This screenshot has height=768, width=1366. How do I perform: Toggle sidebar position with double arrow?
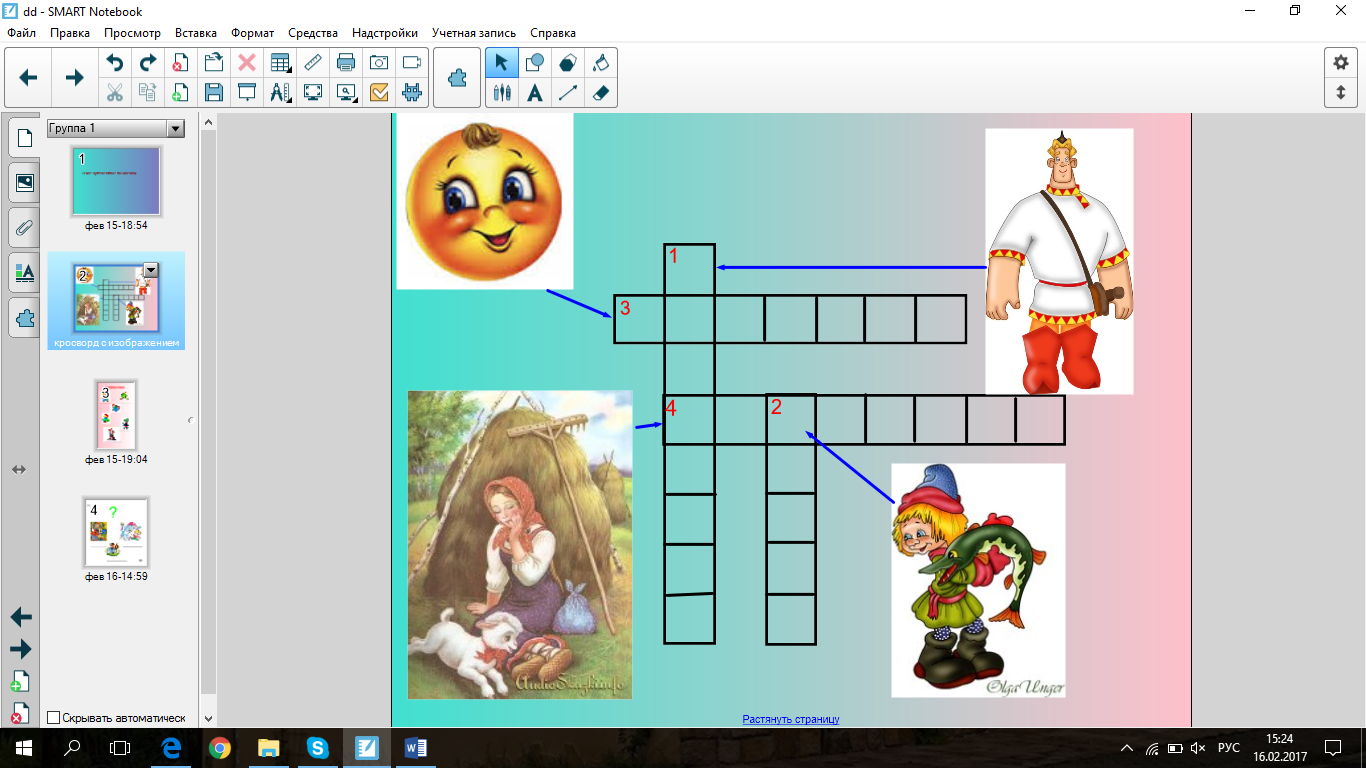[19, 469]
